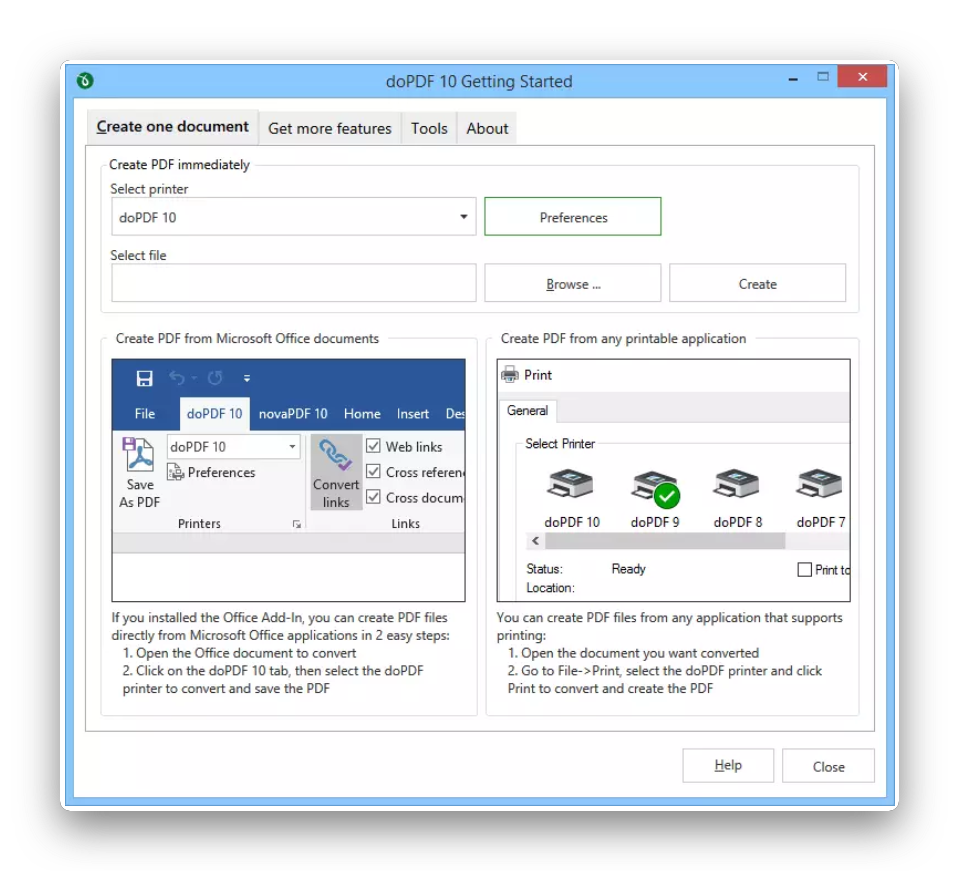Screen dimensions: 959x871
Task: Select the doPDF 7 printer icon
Action: 820,483
